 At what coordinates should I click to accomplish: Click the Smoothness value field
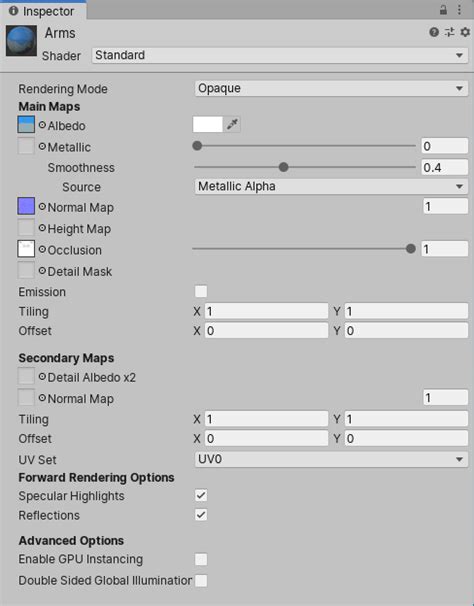pos(445,167)
